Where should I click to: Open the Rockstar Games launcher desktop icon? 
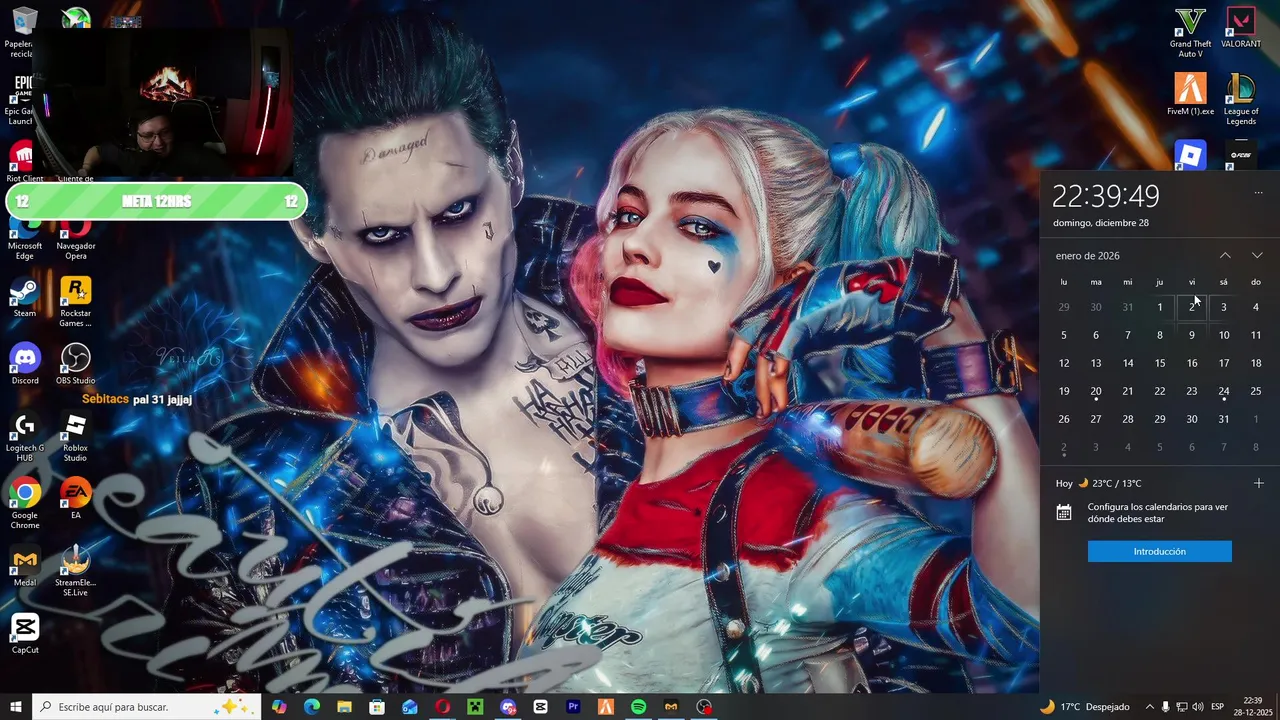point(76,301)
